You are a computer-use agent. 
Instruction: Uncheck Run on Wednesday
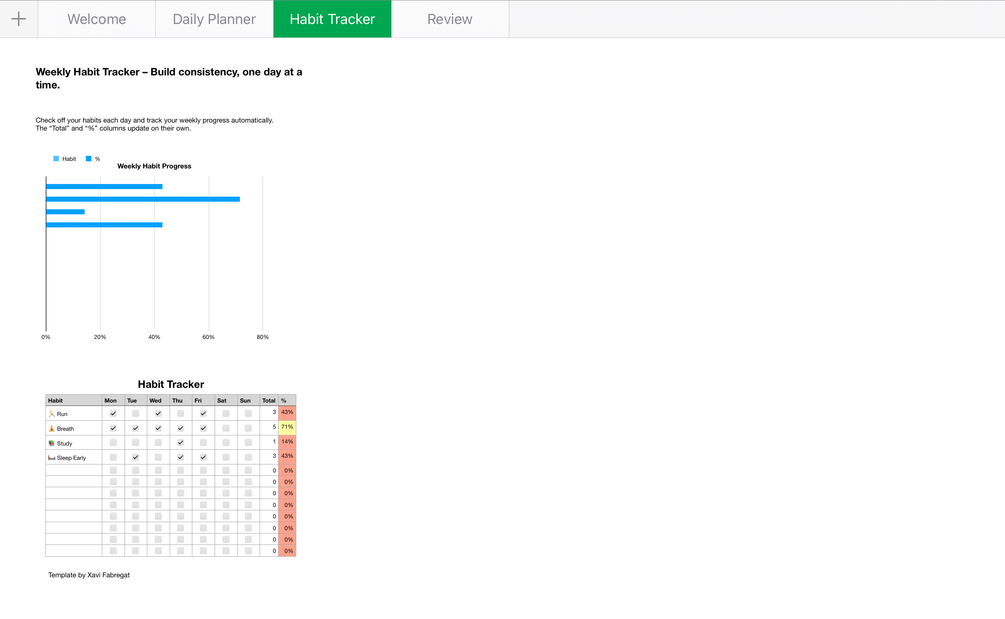pos(158,413)
